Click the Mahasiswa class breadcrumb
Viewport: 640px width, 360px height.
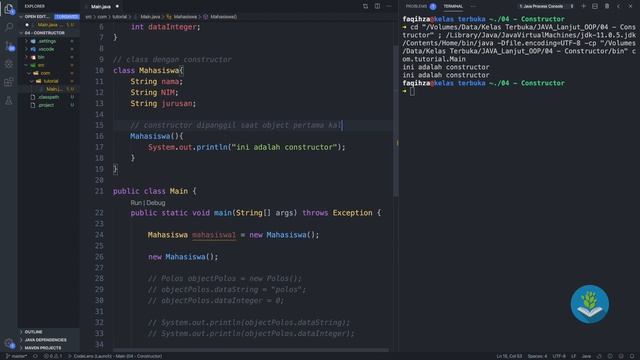tap(185, 17)
